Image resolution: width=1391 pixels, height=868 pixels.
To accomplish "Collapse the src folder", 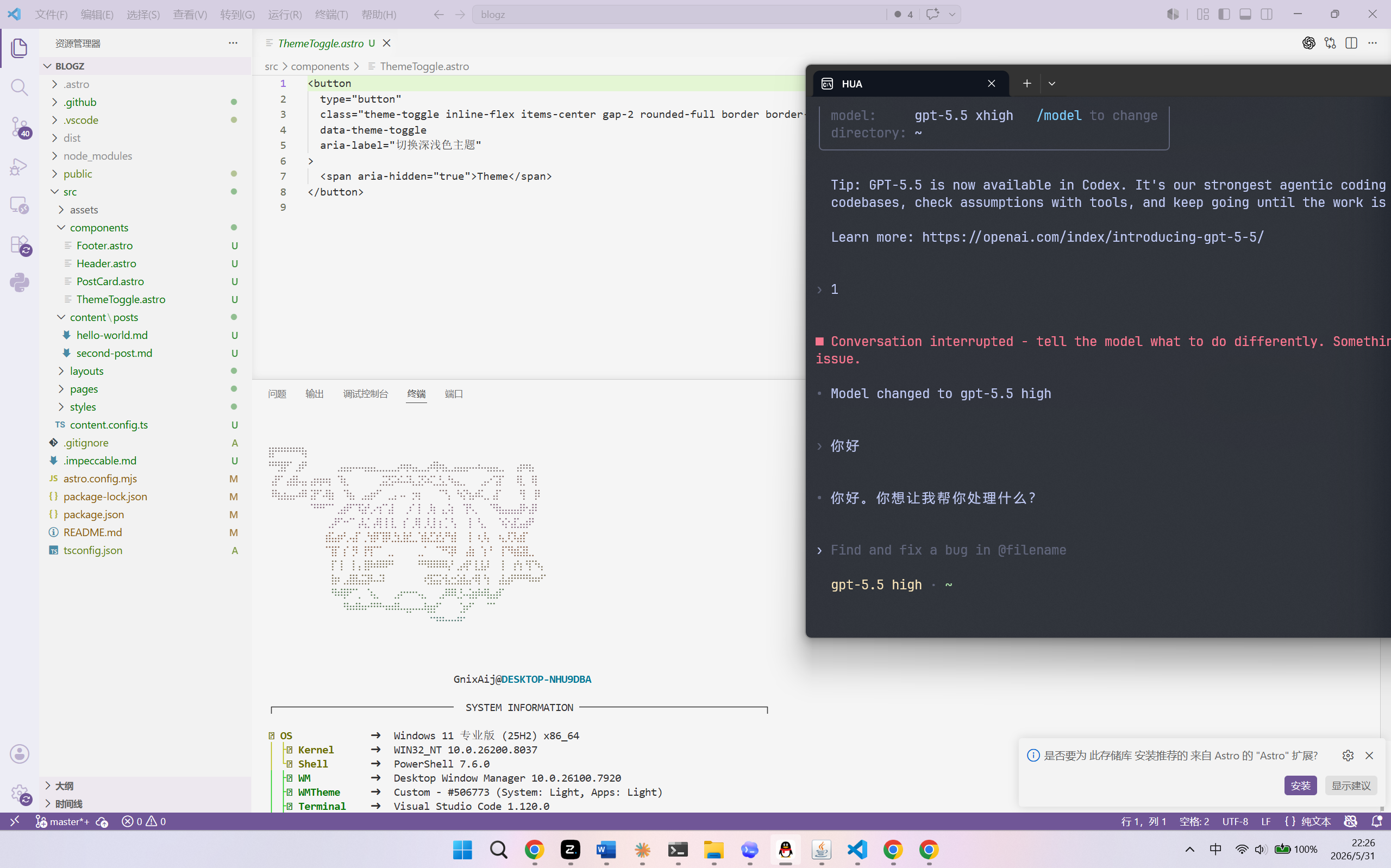I will click(145, 192).
